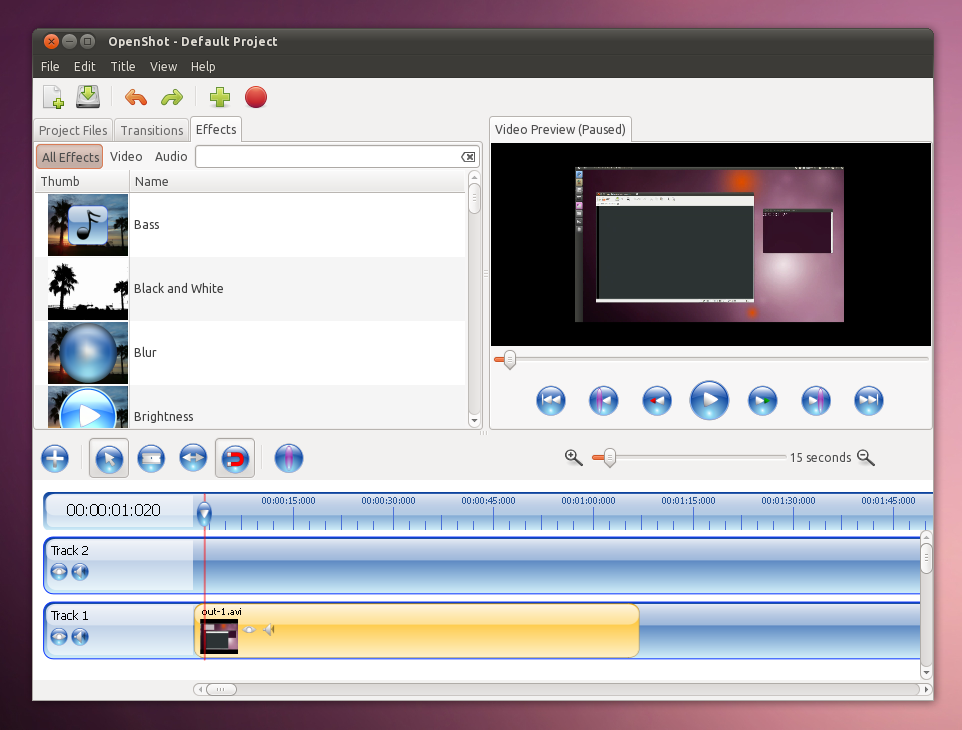
Task: Toggle Track 2 visibility eye
Action: coord(59,572)
